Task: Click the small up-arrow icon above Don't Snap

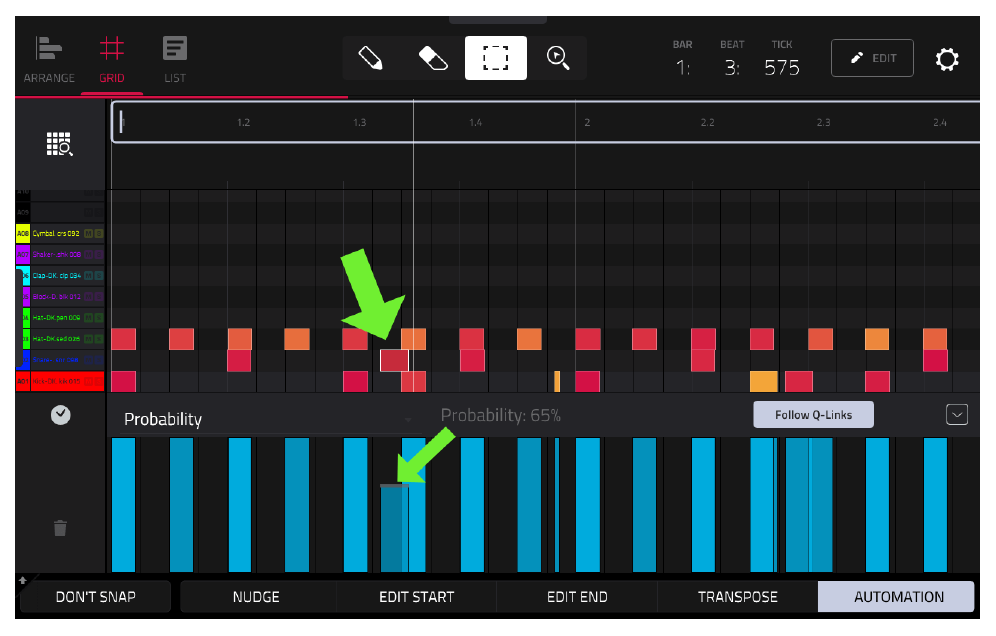Action: [23, 580]
